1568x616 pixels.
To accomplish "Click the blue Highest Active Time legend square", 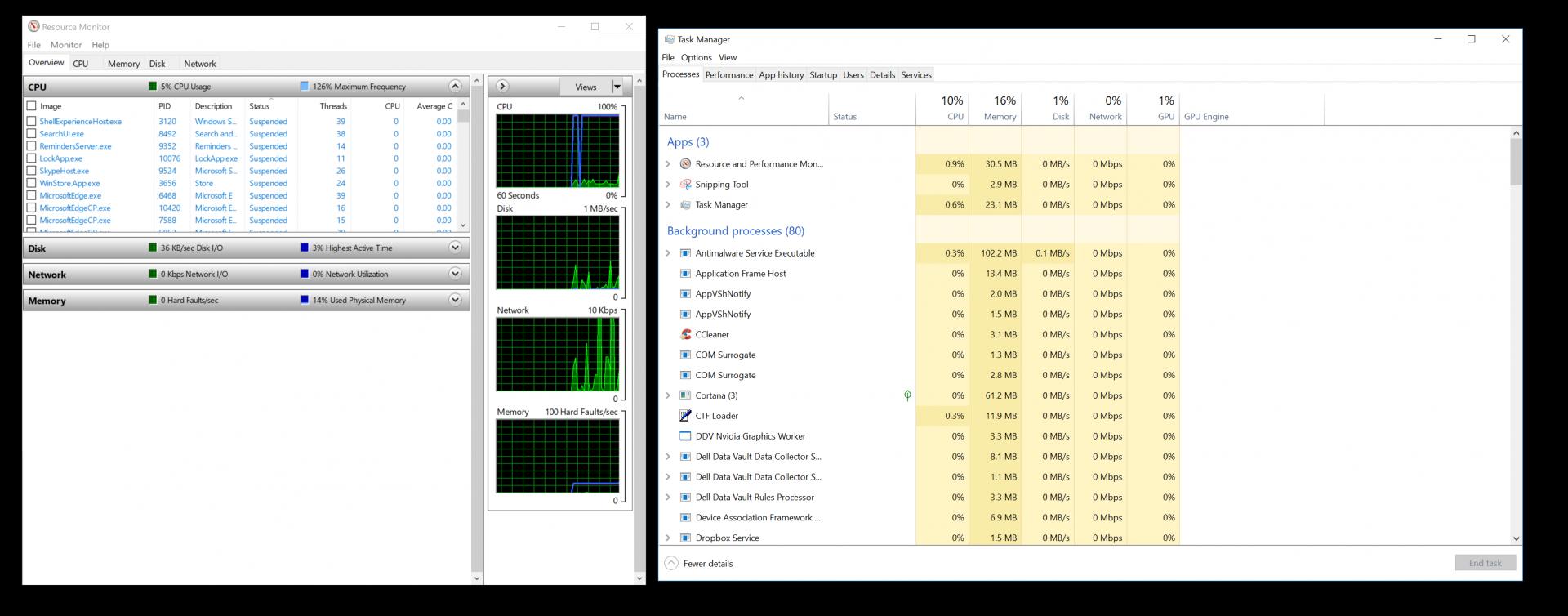I will pyautogui.click(x=305, y=248).
